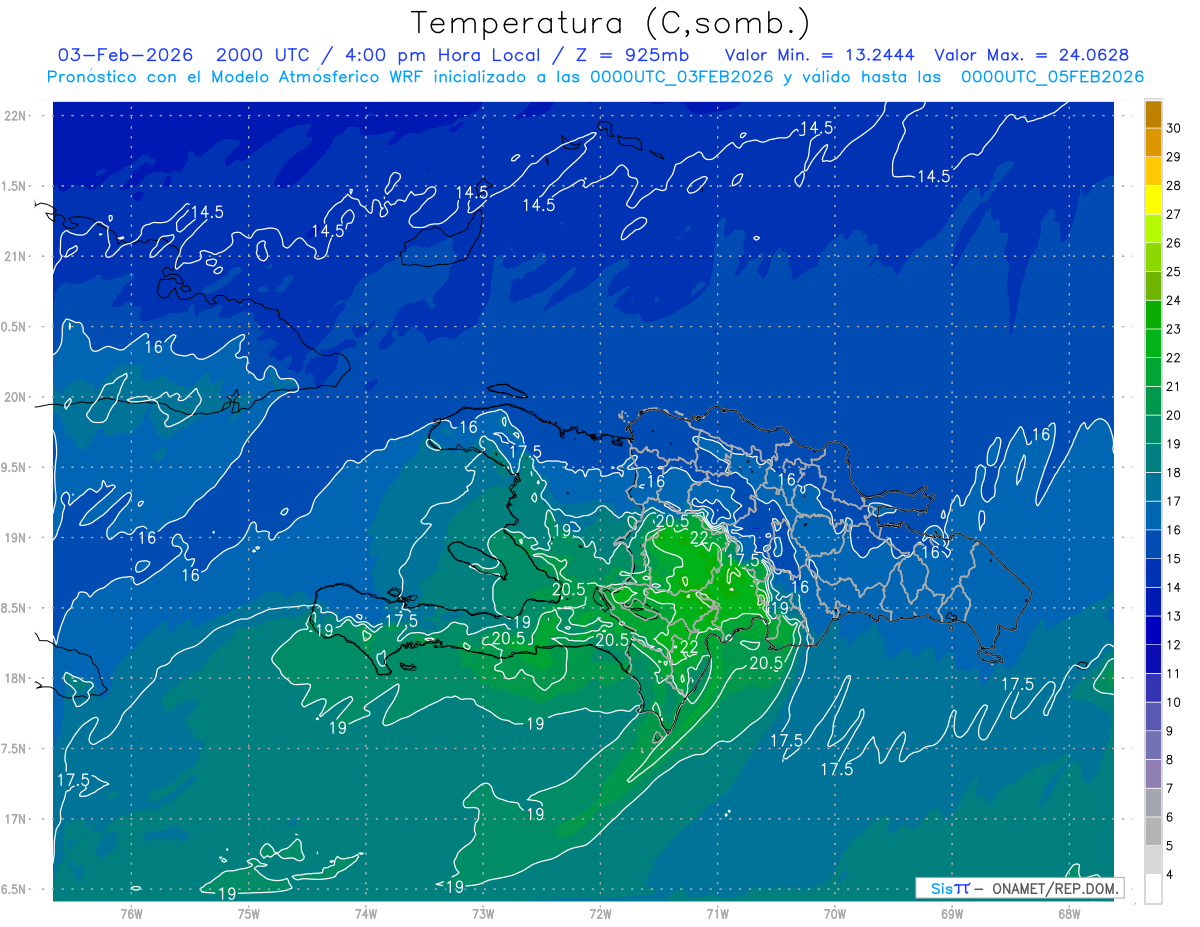Click the "72W" longitude axis label
The width and height of the screenshot is (1200, 927).
[600, 914]
